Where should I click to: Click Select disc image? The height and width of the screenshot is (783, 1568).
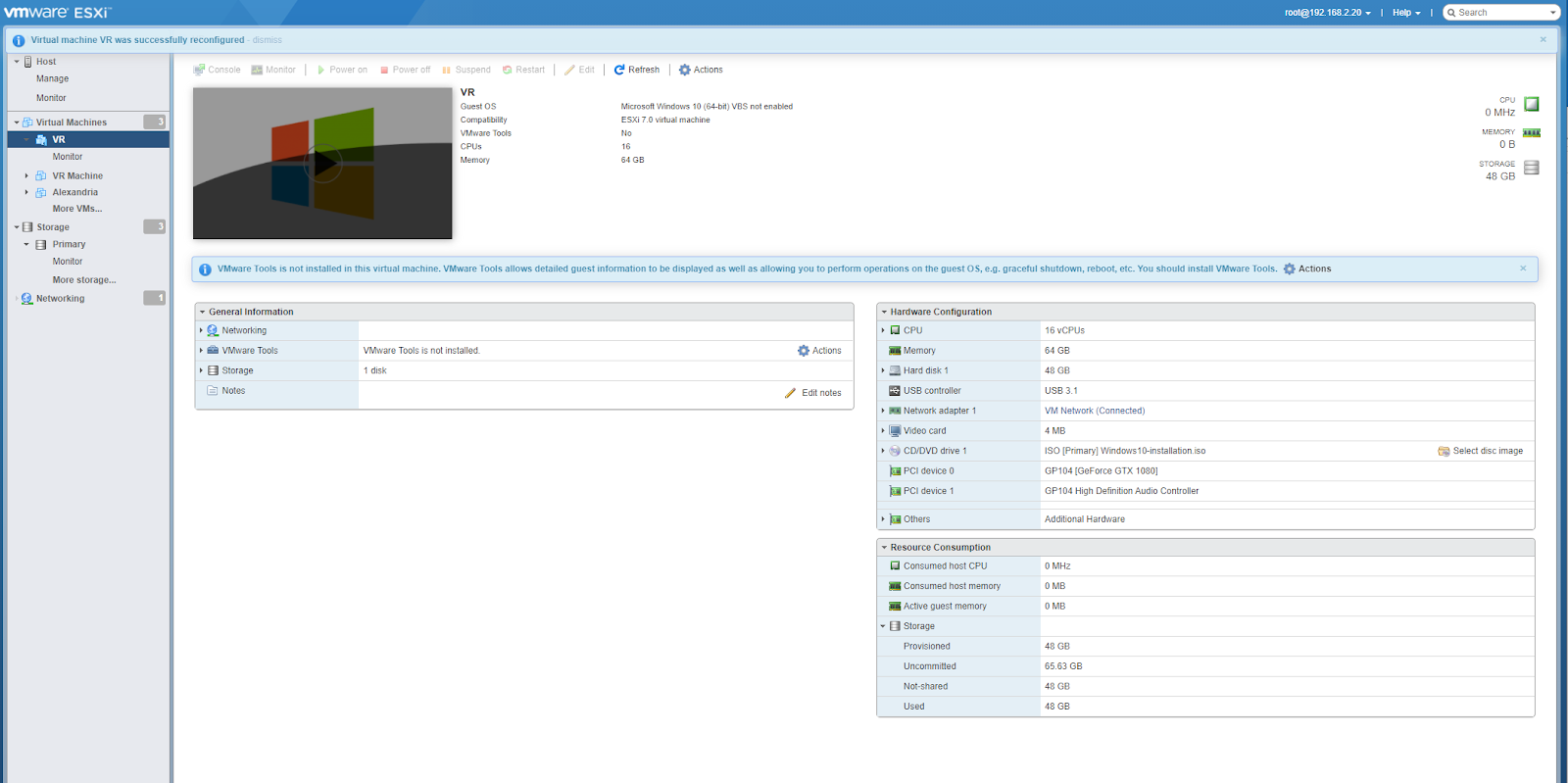coord(1481,452)
